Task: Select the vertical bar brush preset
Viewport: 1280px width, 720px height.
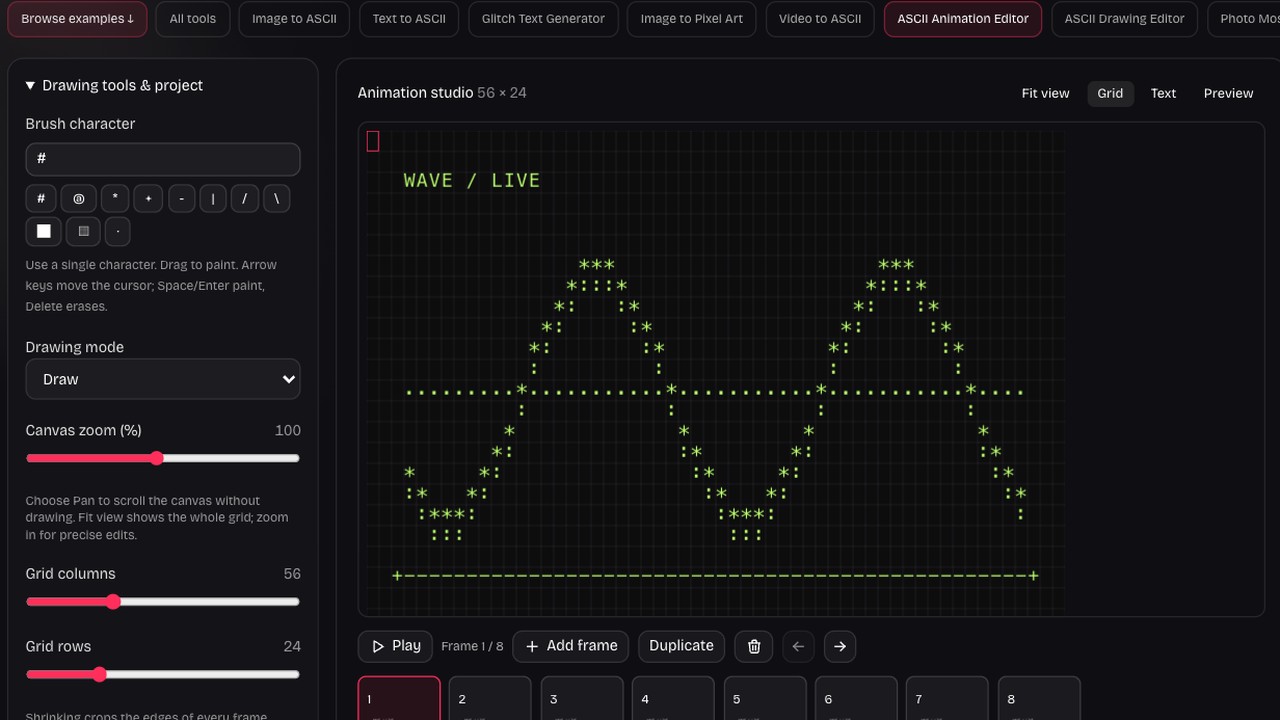Action: pyautogui.click(x=213, y=199)
